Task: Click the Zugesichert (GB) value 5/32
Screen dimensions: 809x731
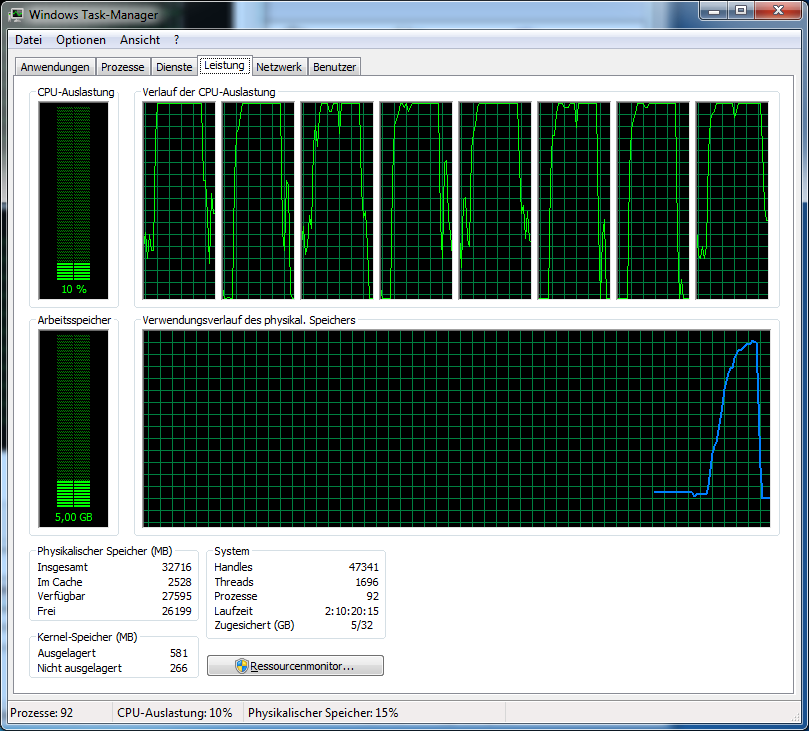Action: pyautogui.click(x=362, y=625)
